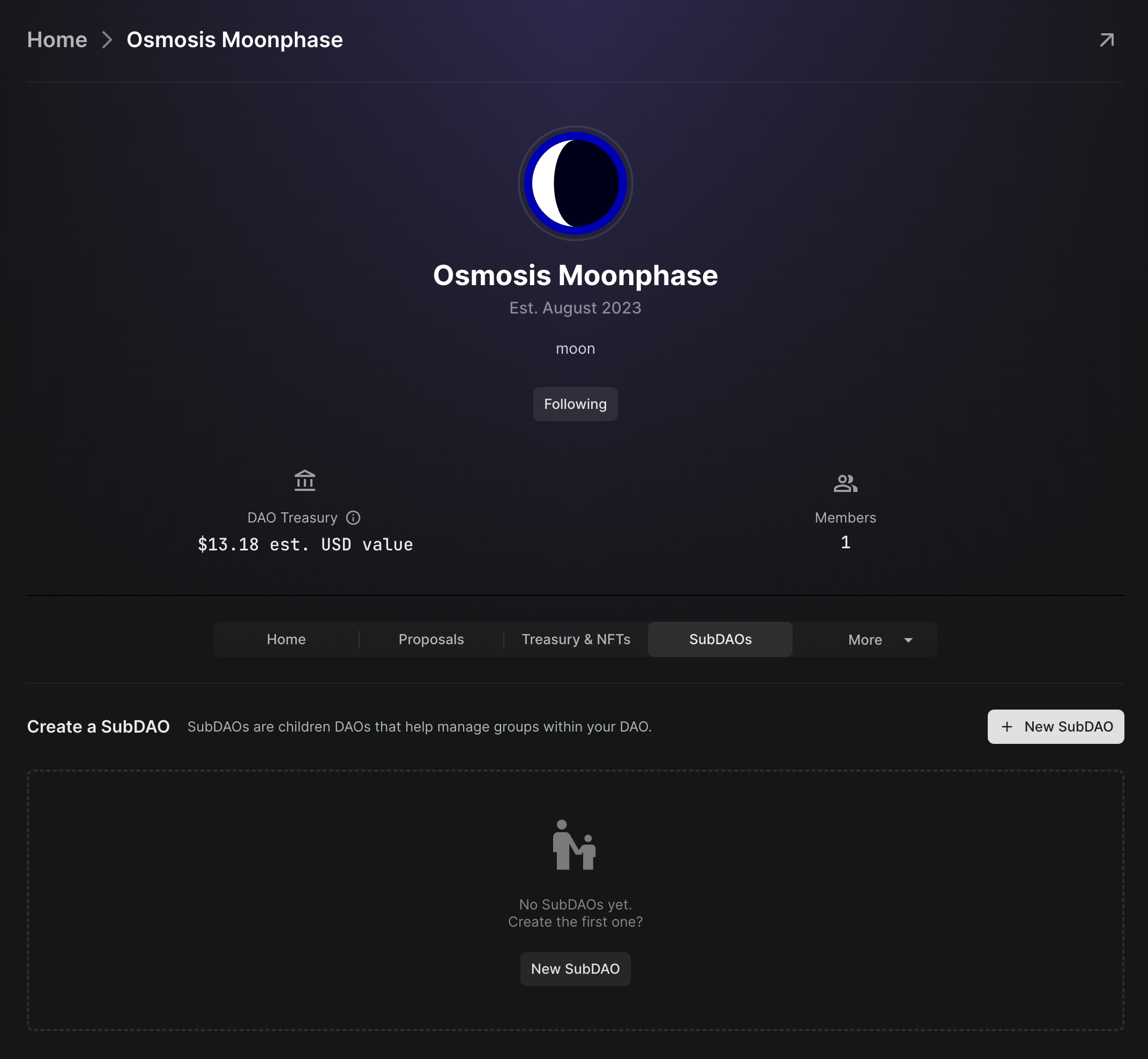Open the Treasury & NFTs tab
This screenshot has width=1148, height=1059.
(x=576, y=639)
